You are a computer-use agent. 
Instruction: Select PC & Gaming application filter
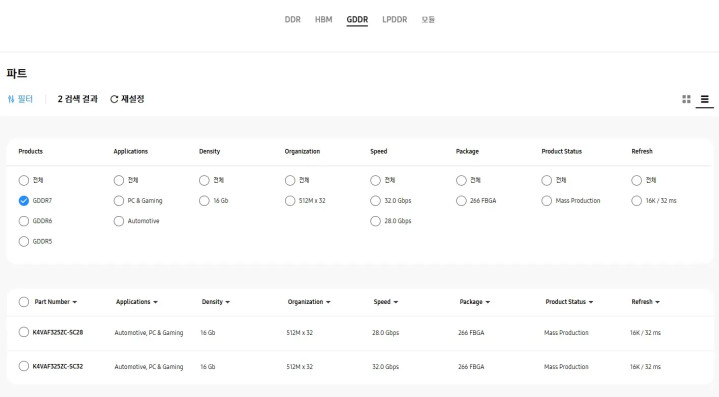click(x=119, y=201)
